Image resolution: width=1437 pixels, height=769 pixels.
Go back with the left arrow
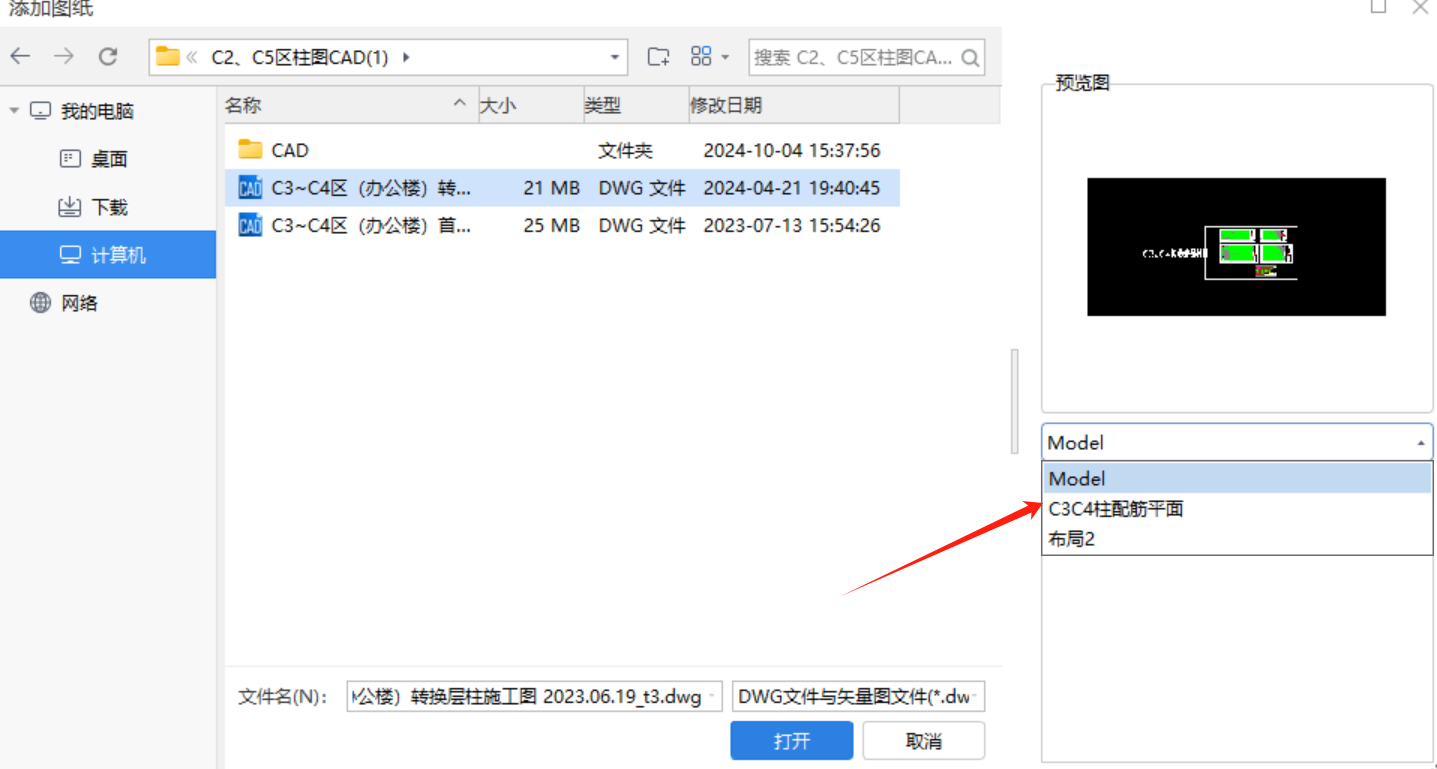(20, 57)
